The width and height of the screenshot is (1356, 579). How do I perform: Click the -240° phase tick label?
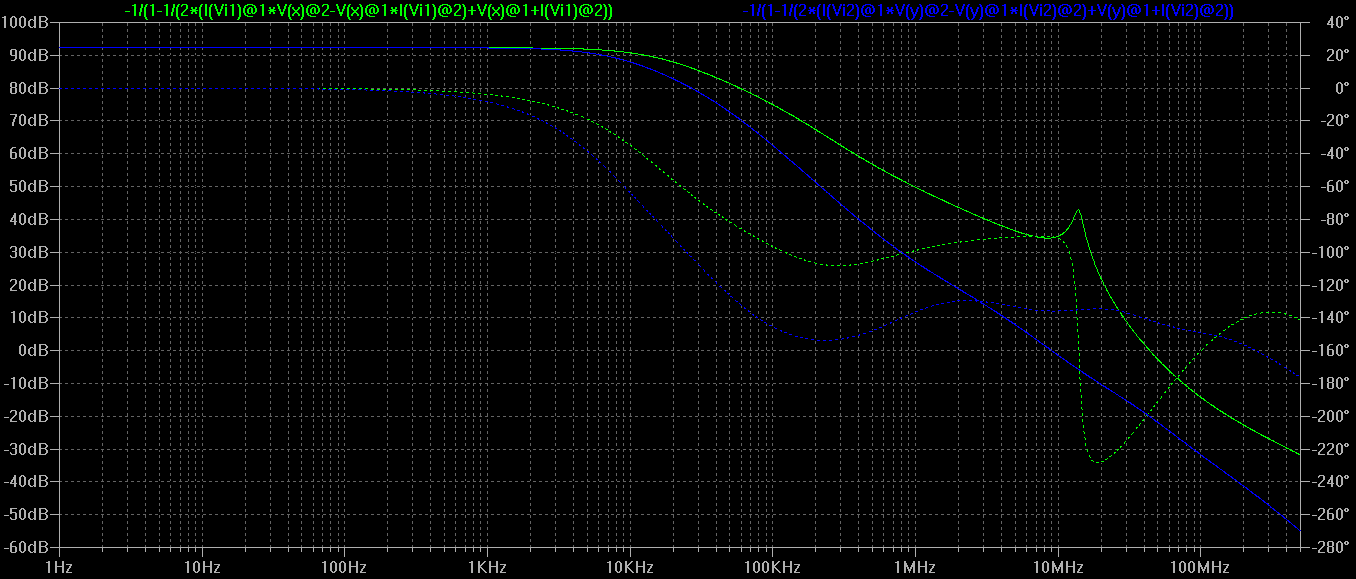point(1333,482)
